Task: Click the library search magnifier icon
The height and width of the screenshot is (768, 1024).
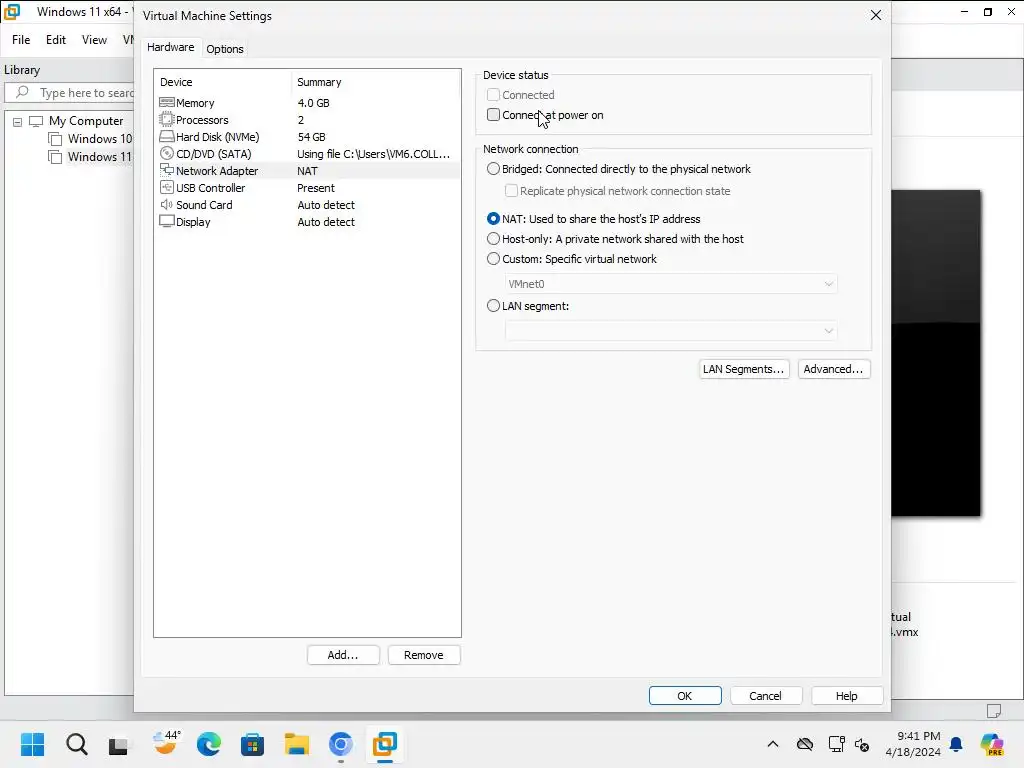Action: pyautogui.click(x=22, y=92)
